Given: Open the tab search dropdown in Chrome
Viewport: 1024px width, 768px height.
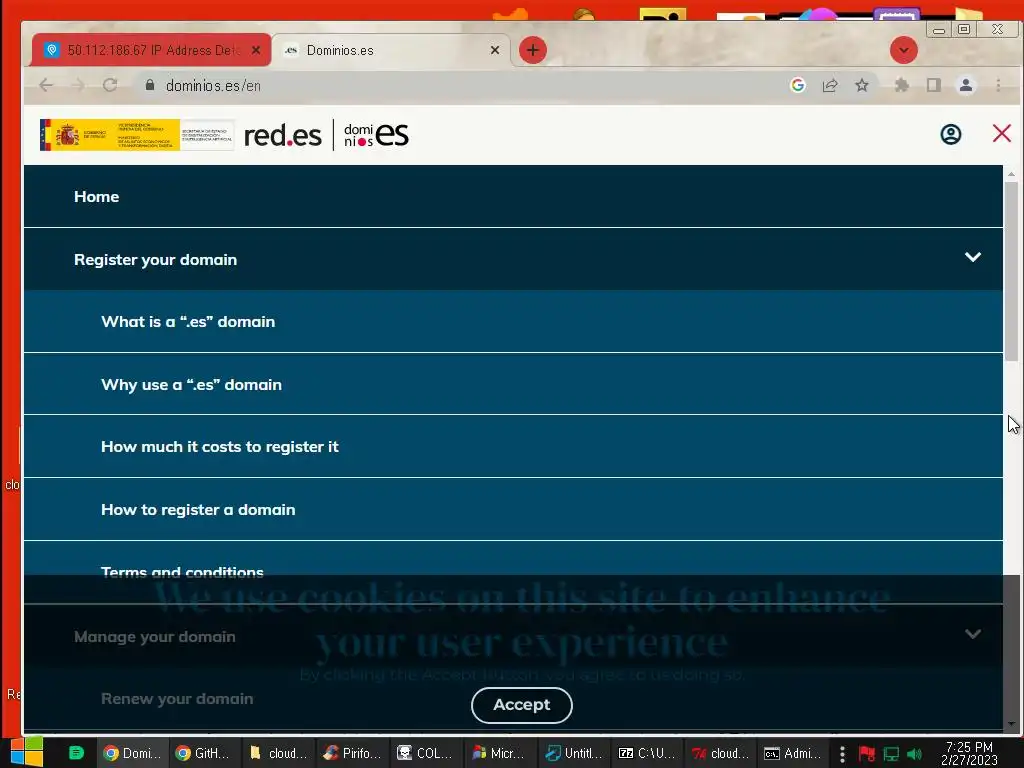Looking at the screenshot, I should point(904,50).
